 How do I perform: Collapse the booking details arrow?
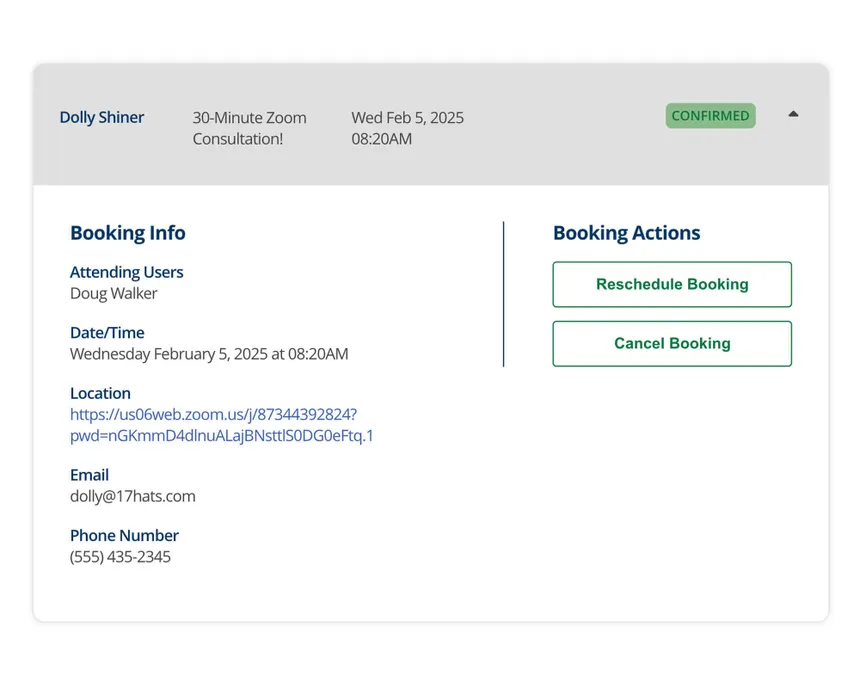click(x=793, y=114)
